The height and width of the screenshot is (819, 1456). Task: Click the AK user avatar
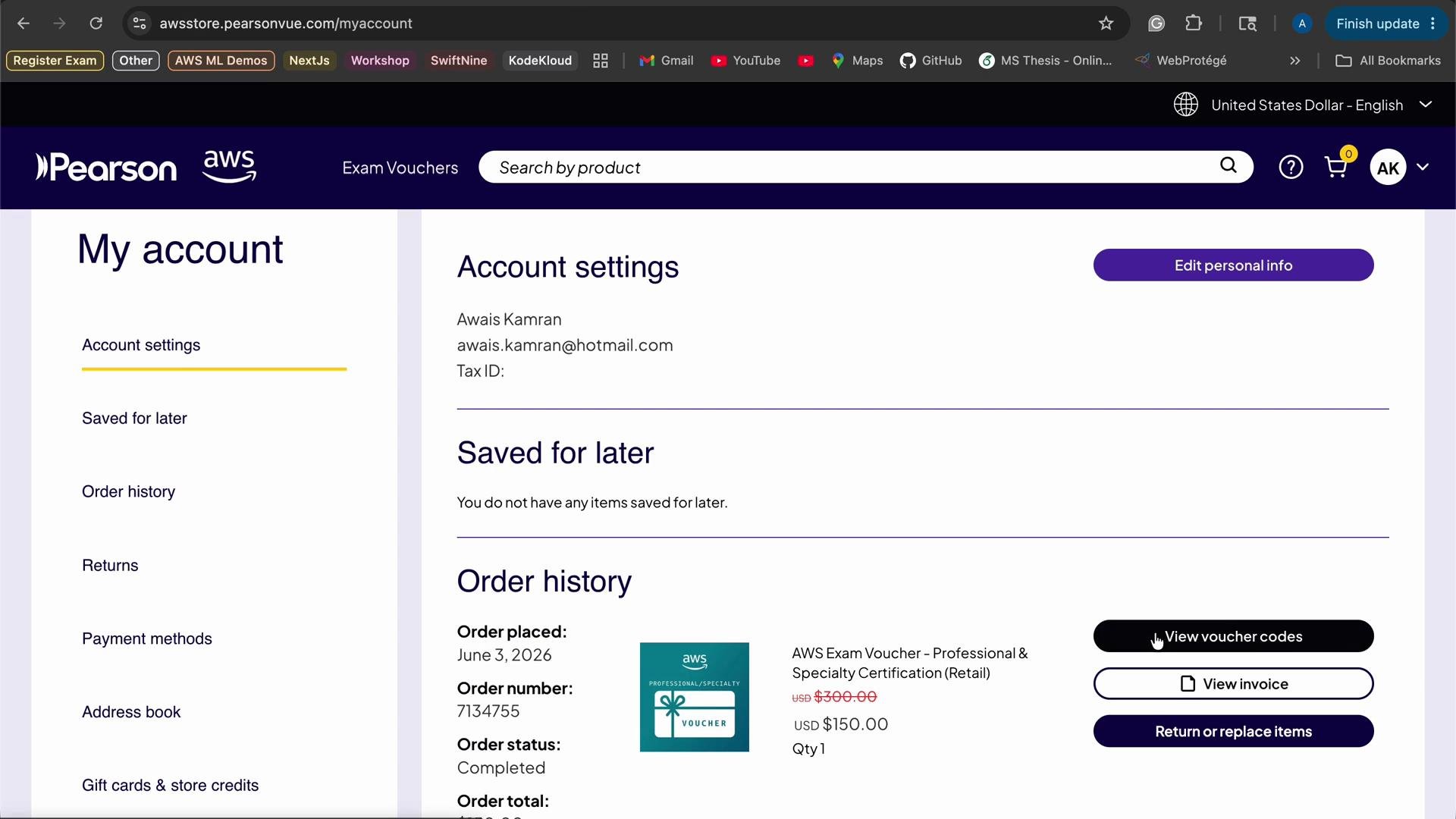[1388, 168]
